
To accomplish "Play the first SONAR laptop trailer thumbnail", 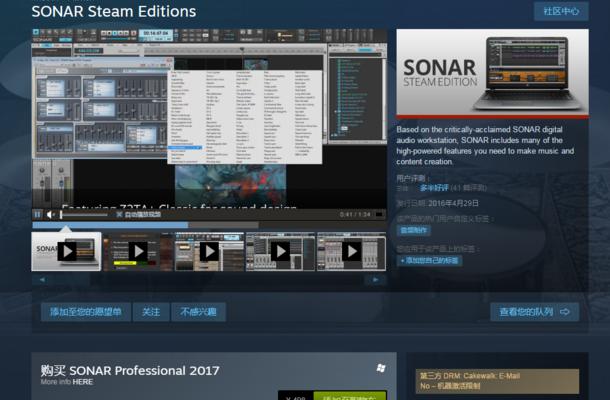I will (66, 251).
